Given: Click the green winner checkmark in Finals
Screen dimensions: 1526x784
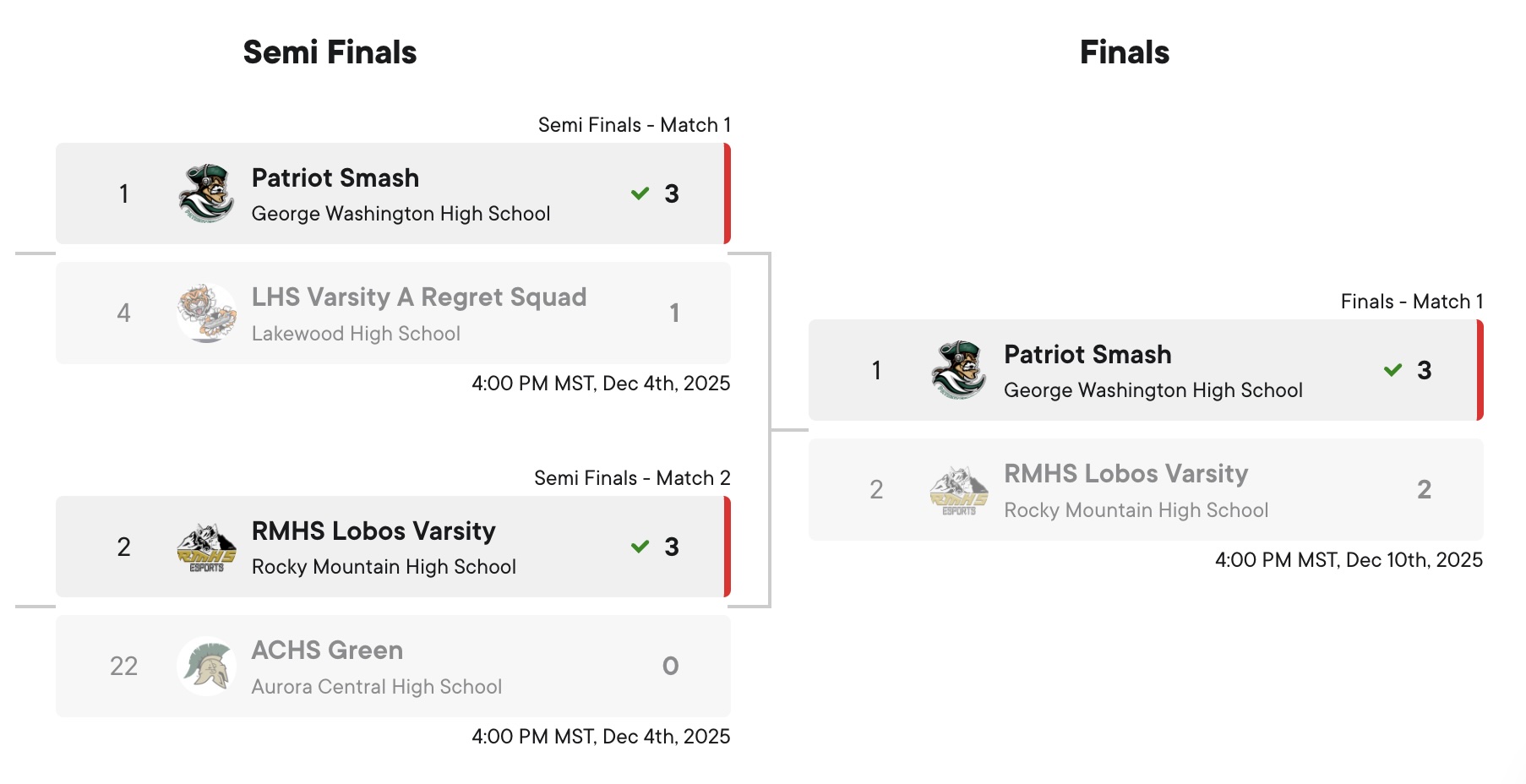Looking at the screenshot, I should click(x=1392, y=370).
